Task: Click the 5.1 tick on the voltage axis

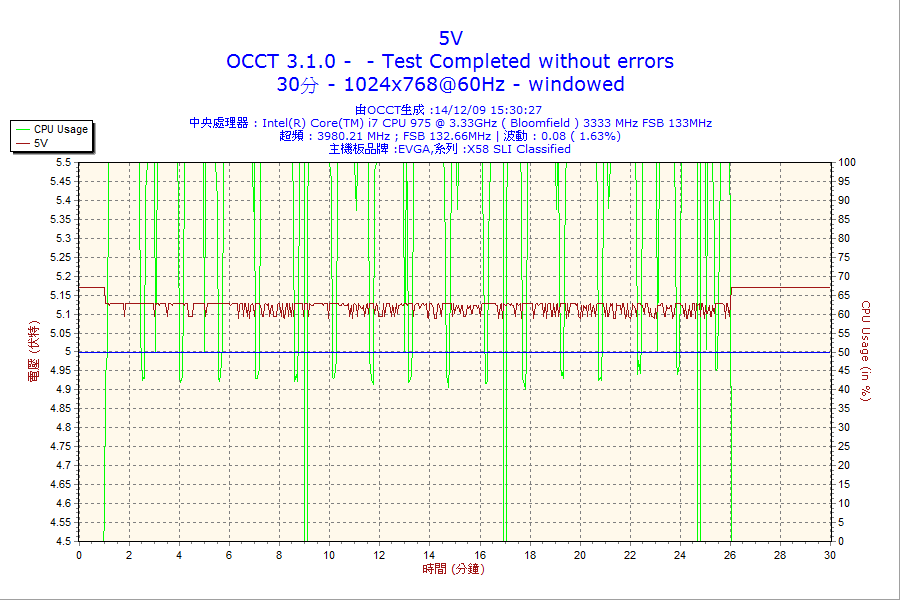Action: coord(63,314)
